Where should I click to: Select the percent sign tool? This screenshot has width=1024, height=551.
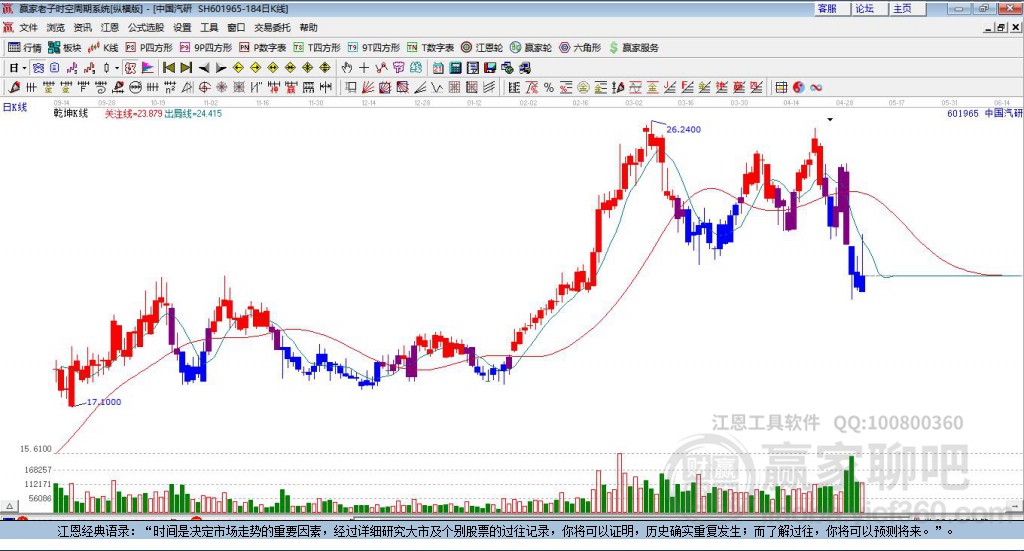(549, 87)
